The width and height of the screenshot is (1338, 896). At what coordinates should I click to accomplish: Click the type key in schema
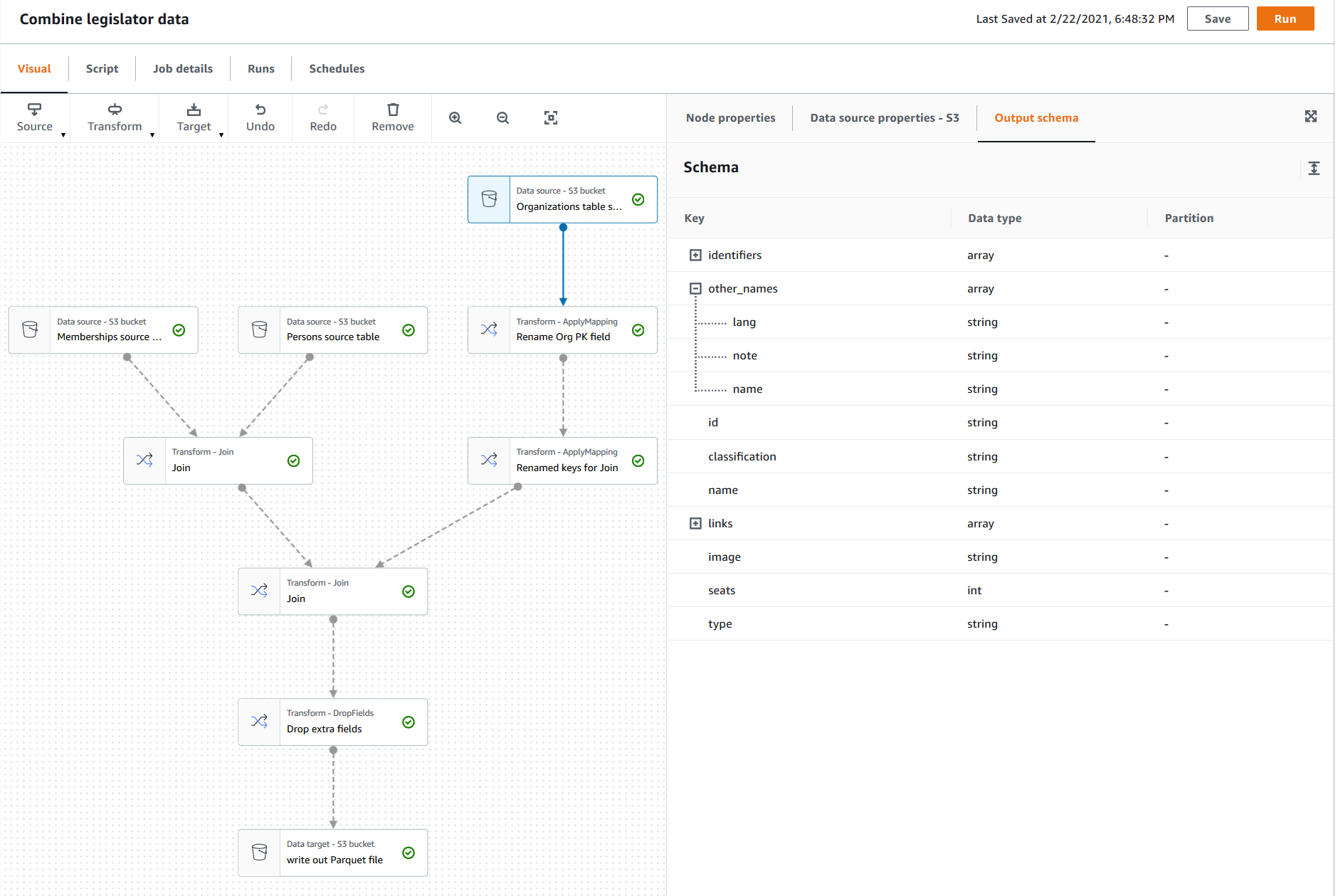point(720,624)
